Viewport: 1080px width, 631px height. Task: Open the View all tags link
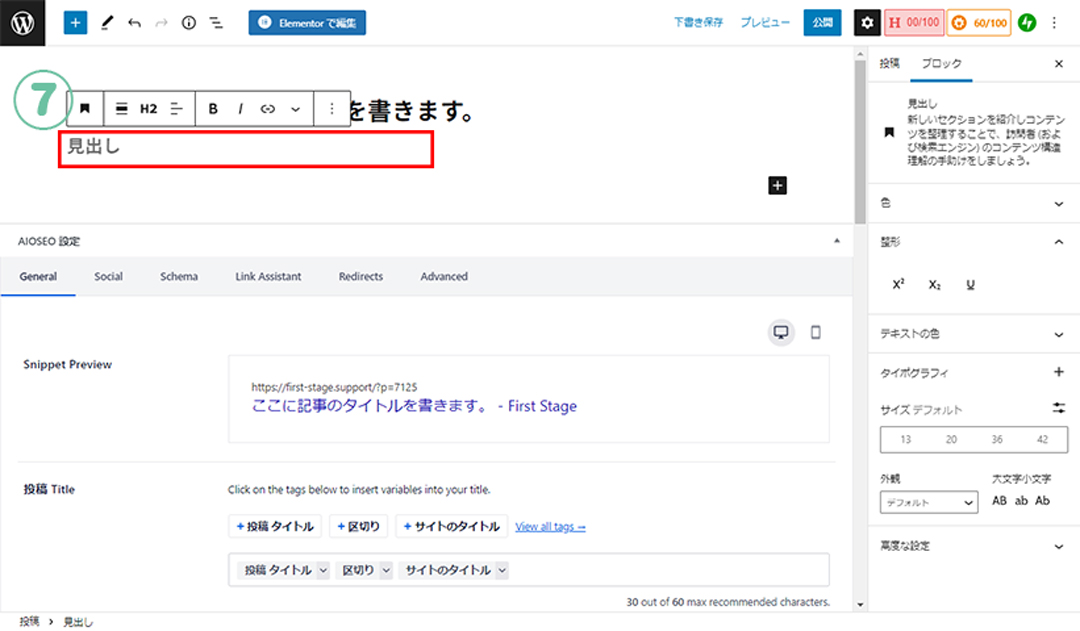point(550,526)
